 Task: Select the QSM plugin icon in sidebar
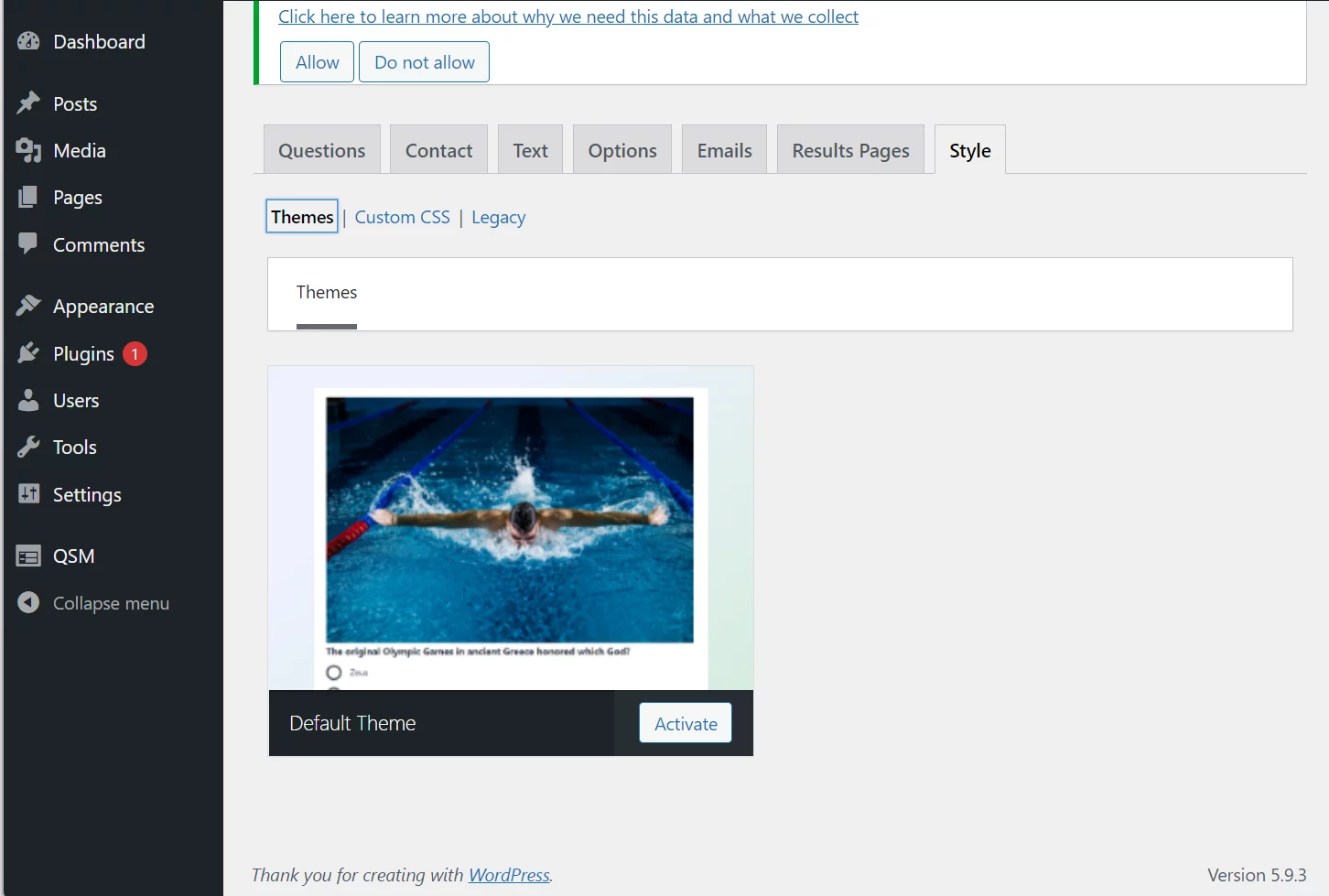[x=28, y=556]
